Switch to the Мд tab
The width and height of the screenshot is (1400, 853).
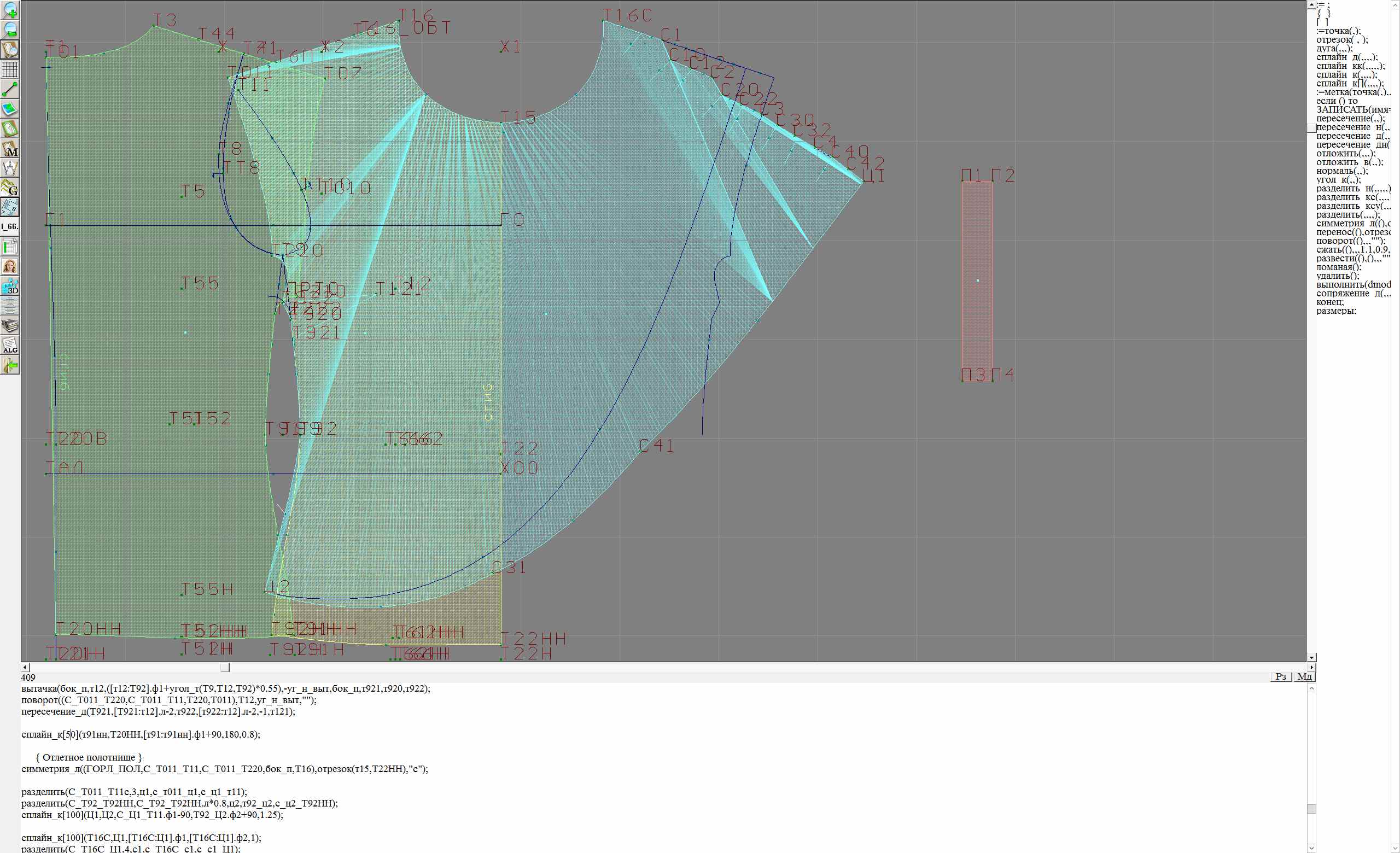(x=1304, y=676)
